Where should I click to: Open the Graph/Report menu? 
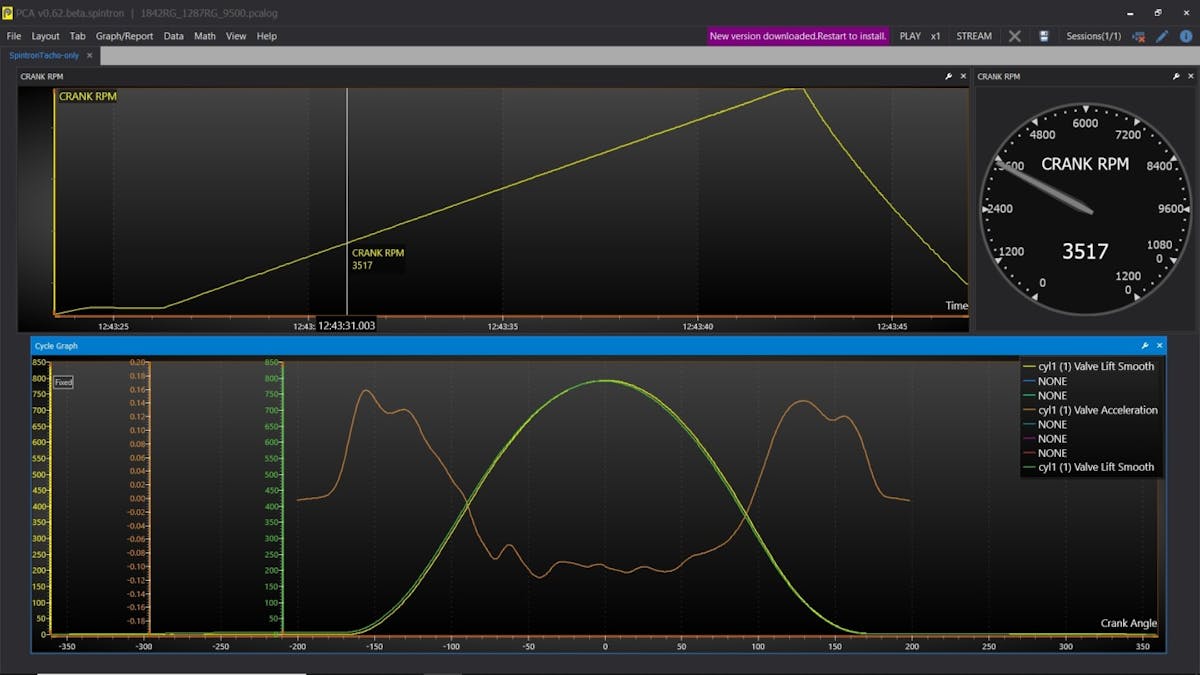[125, 36]
